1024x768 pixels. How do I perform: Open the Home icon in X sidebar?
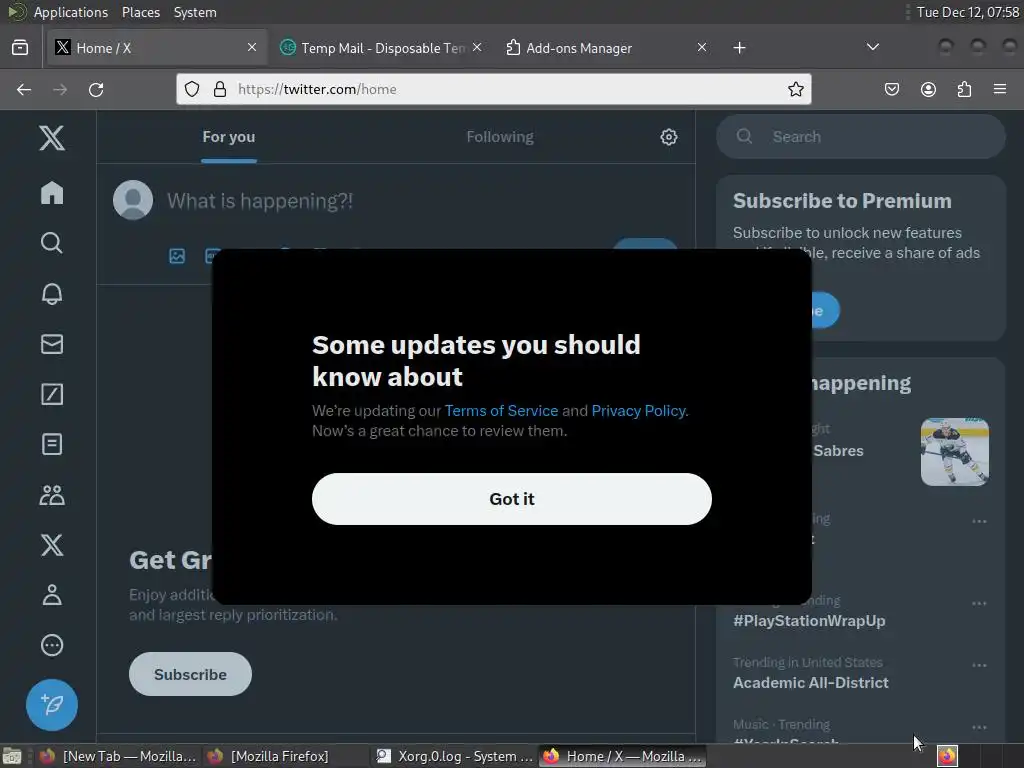(52, 193)
